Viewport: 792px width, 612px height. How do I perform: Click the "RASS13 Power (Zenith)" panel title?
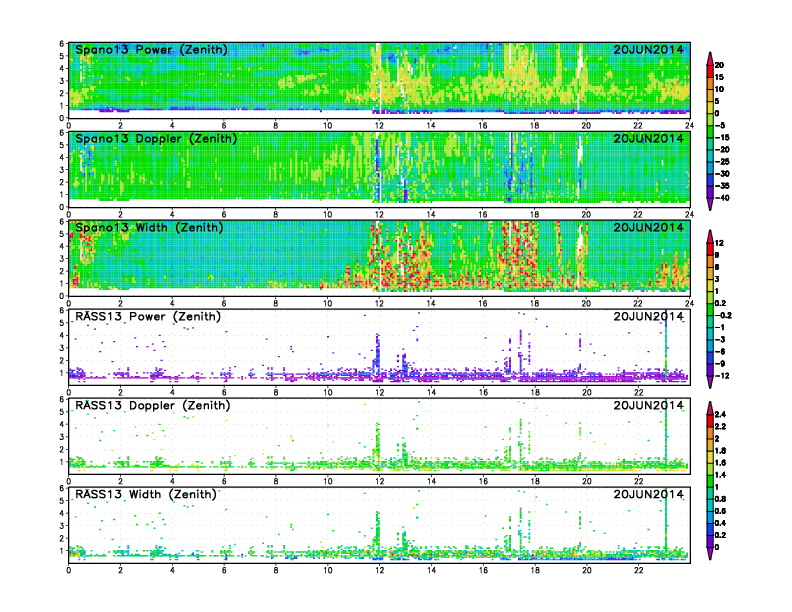(x=147, y=317)
